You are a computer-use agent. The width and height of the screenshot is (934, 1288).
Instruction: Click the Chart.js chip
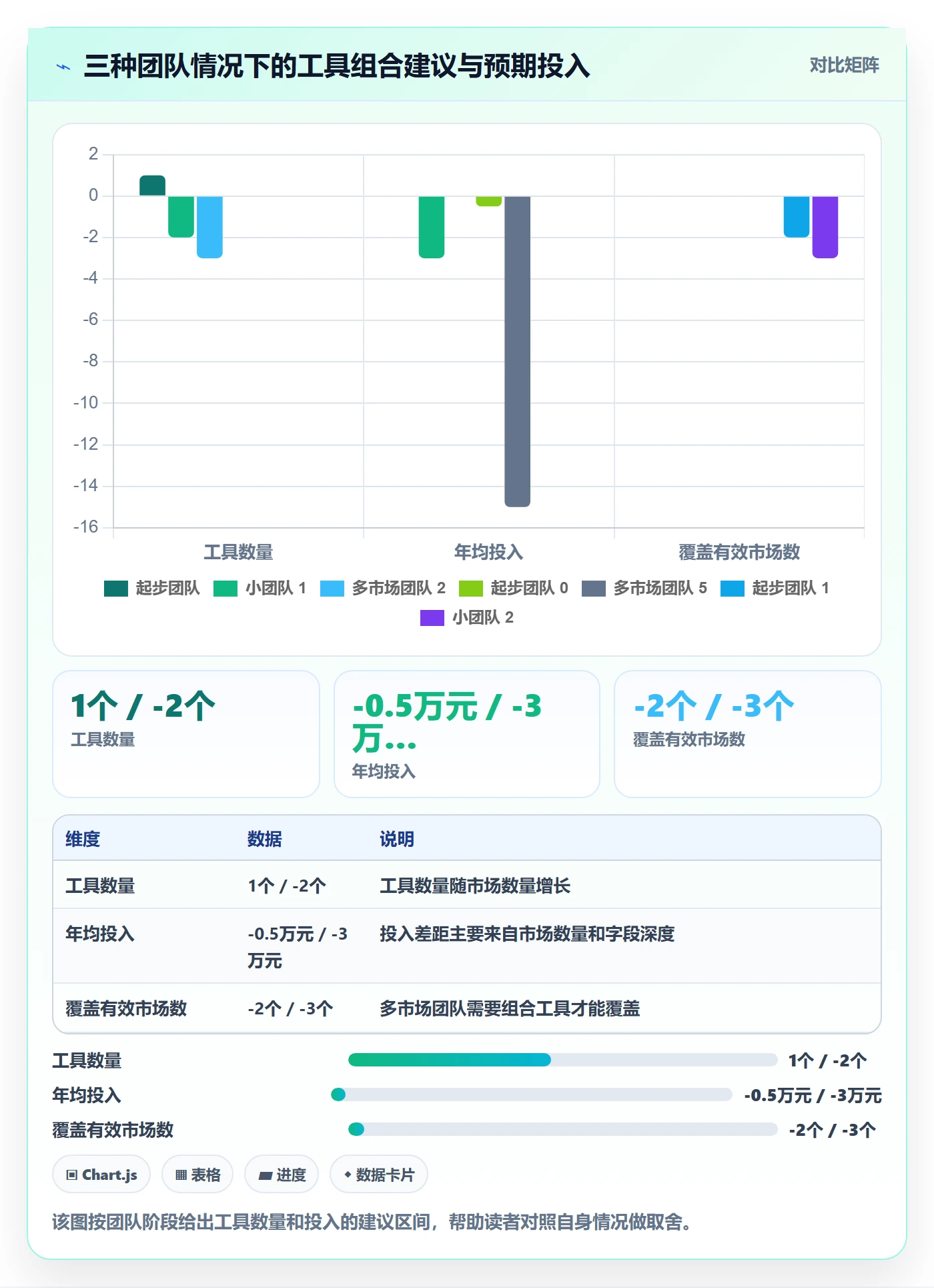[x=101, y=1175]
